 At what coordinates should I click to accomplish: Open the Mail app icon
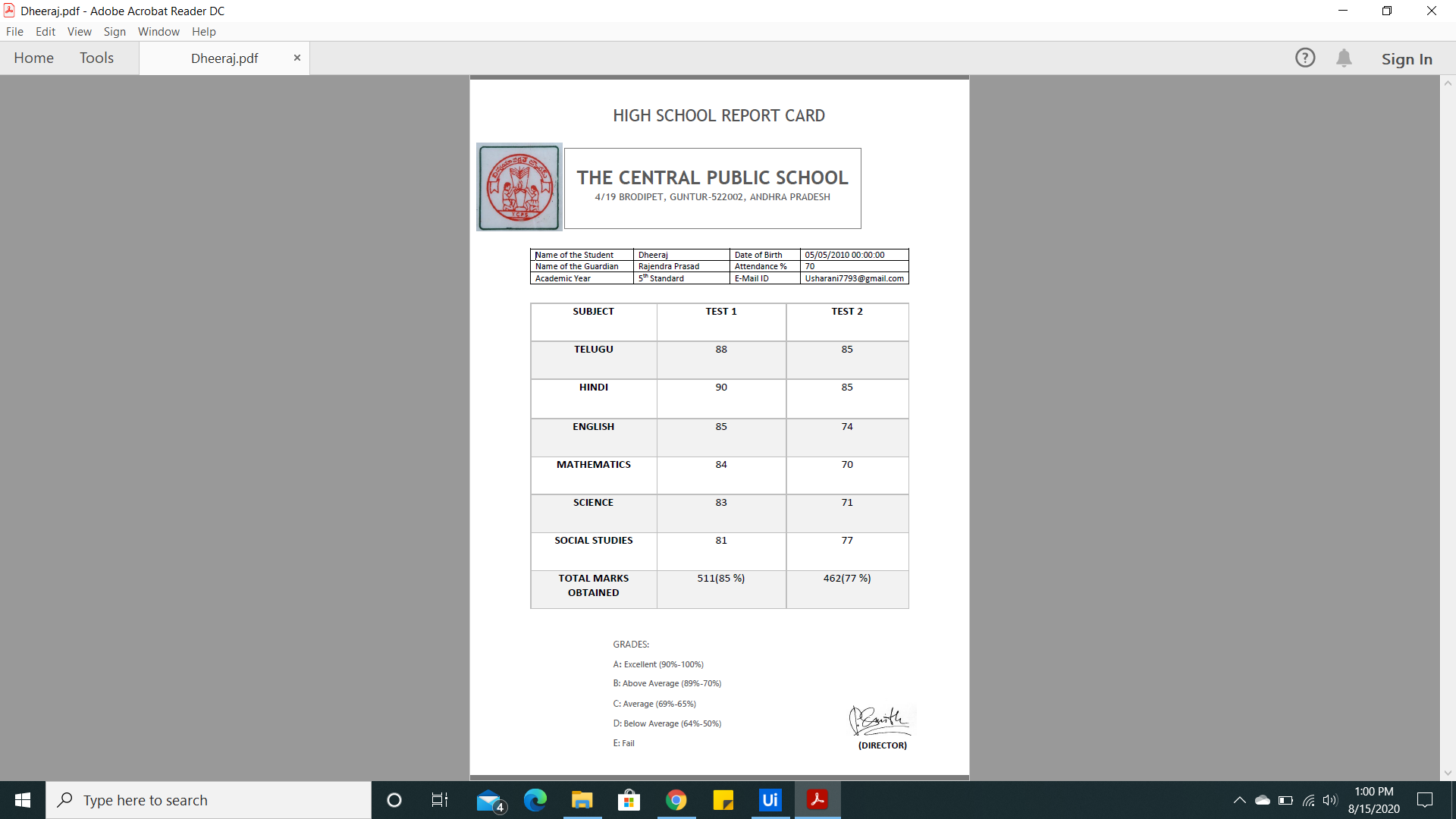pyautogui.click(x=489, y=800)
